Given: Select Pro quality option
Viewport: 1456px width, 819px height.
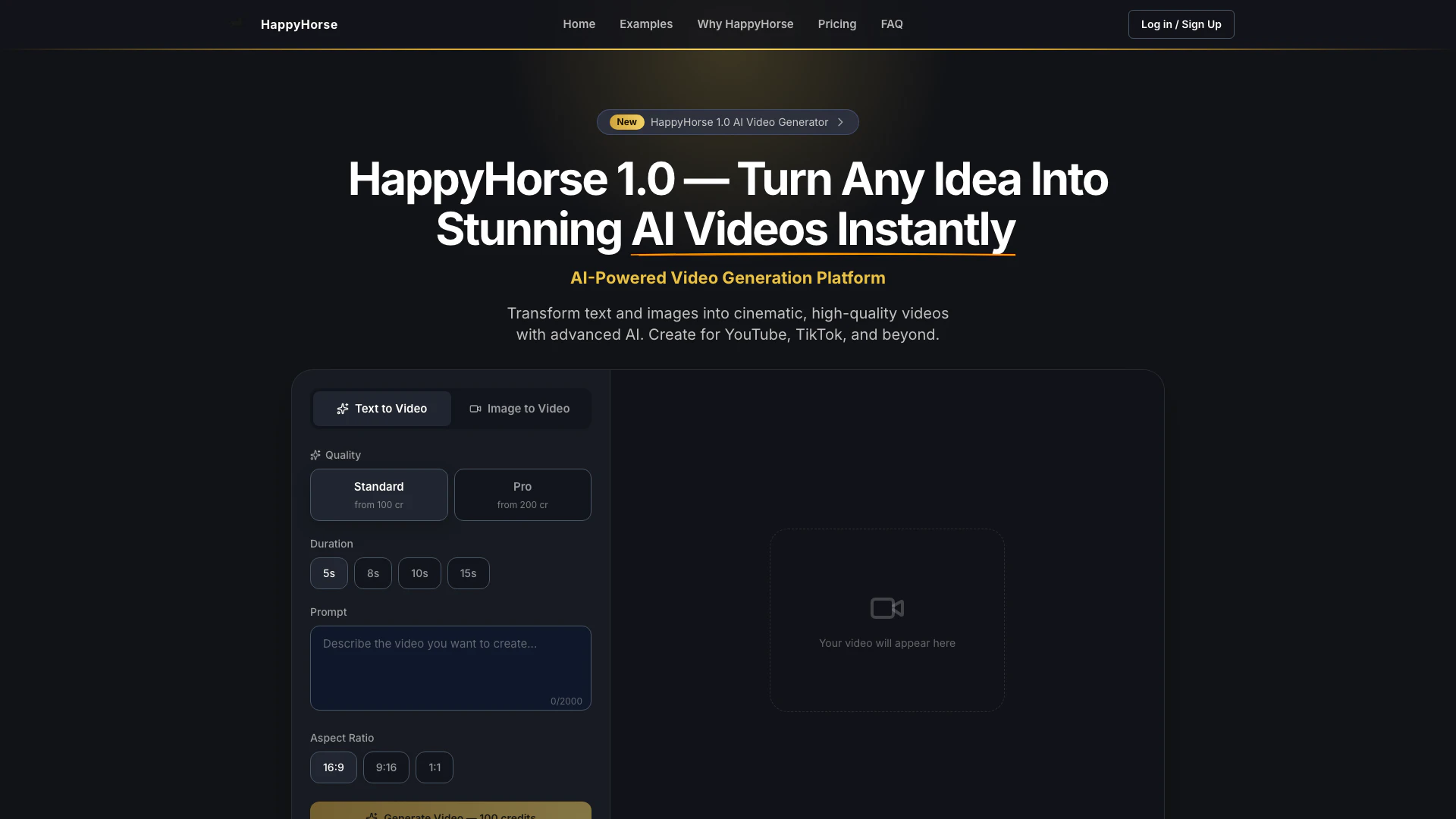Looking at the screenshot, I should tap(522, 494).
